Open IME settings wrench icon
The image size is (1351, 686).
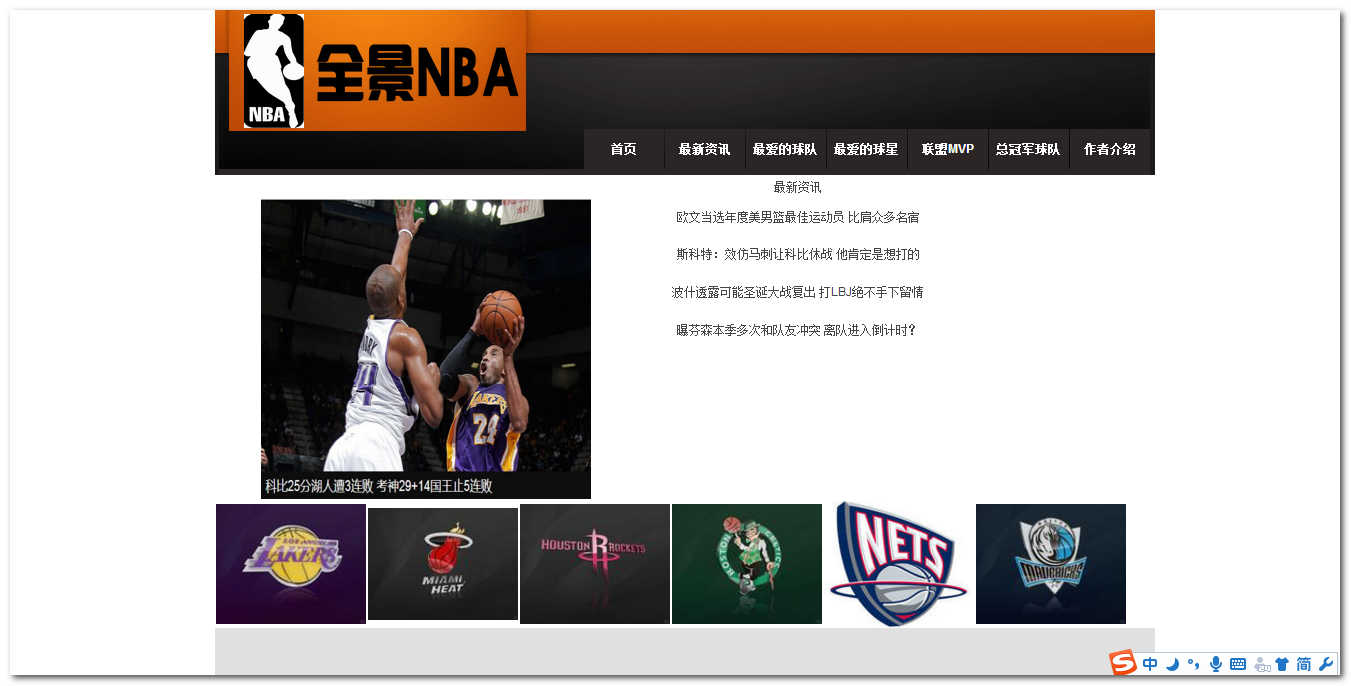(1326, 664)
